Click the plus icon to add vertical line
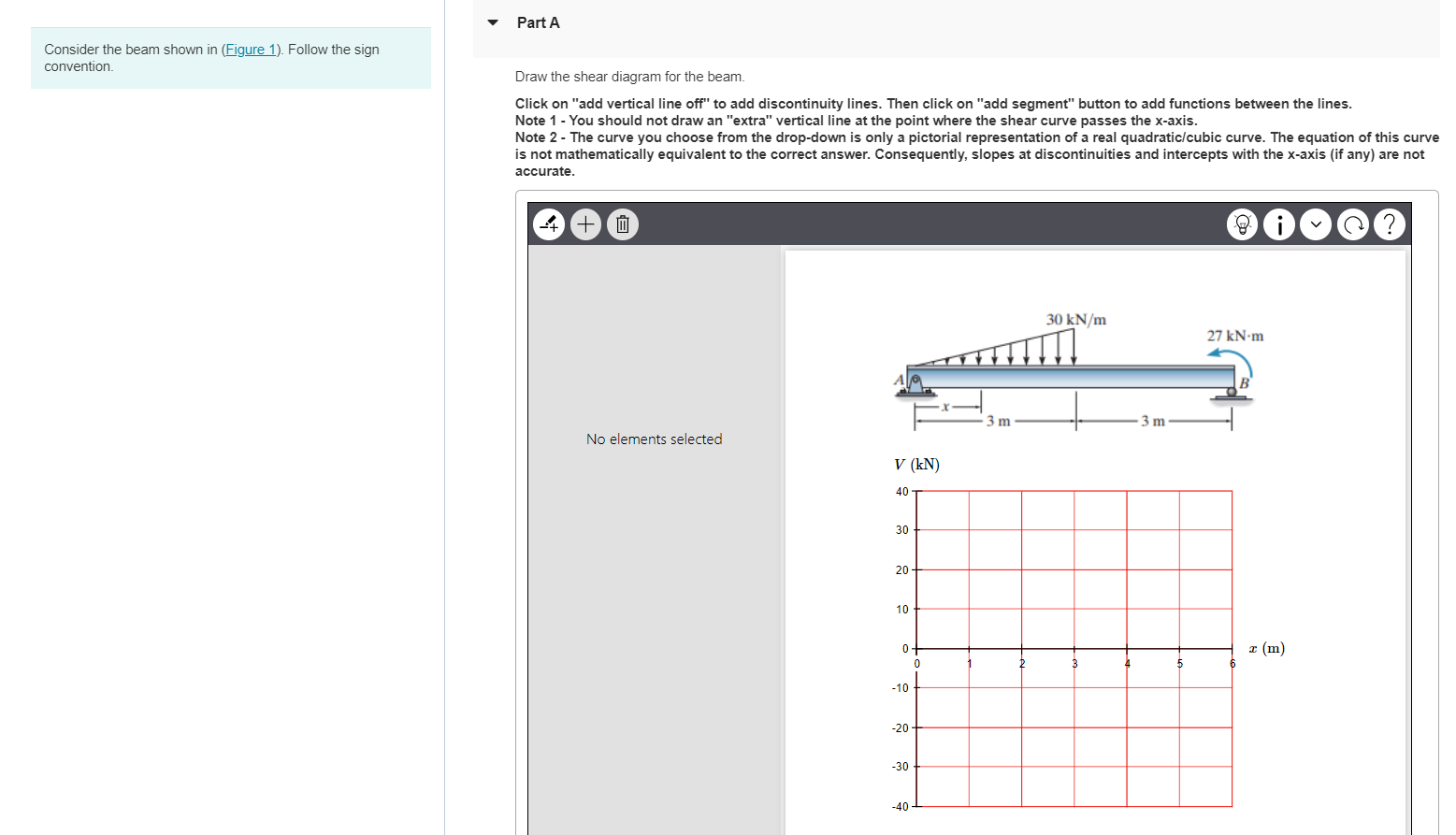The width and height of the screenshot is (1456, 835). (x=585, y=223)
